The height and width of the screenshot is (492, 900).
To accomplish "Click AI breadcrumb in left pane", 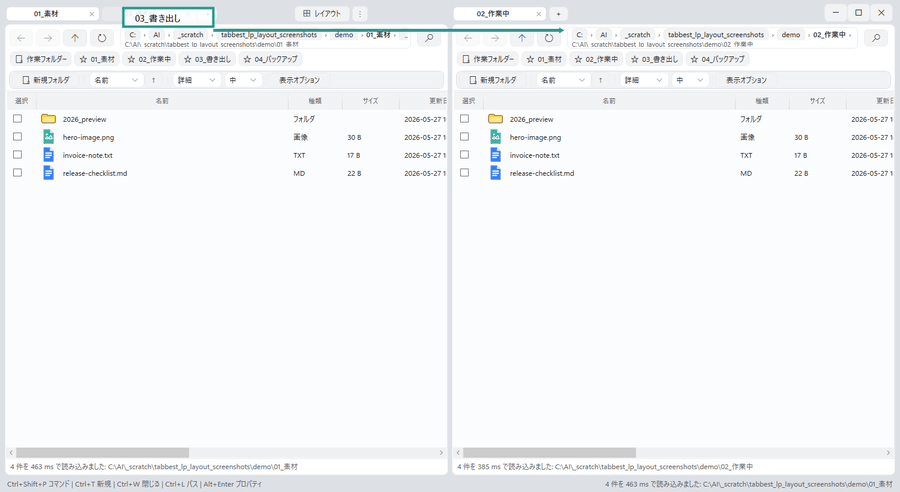I will click(156, 35).
